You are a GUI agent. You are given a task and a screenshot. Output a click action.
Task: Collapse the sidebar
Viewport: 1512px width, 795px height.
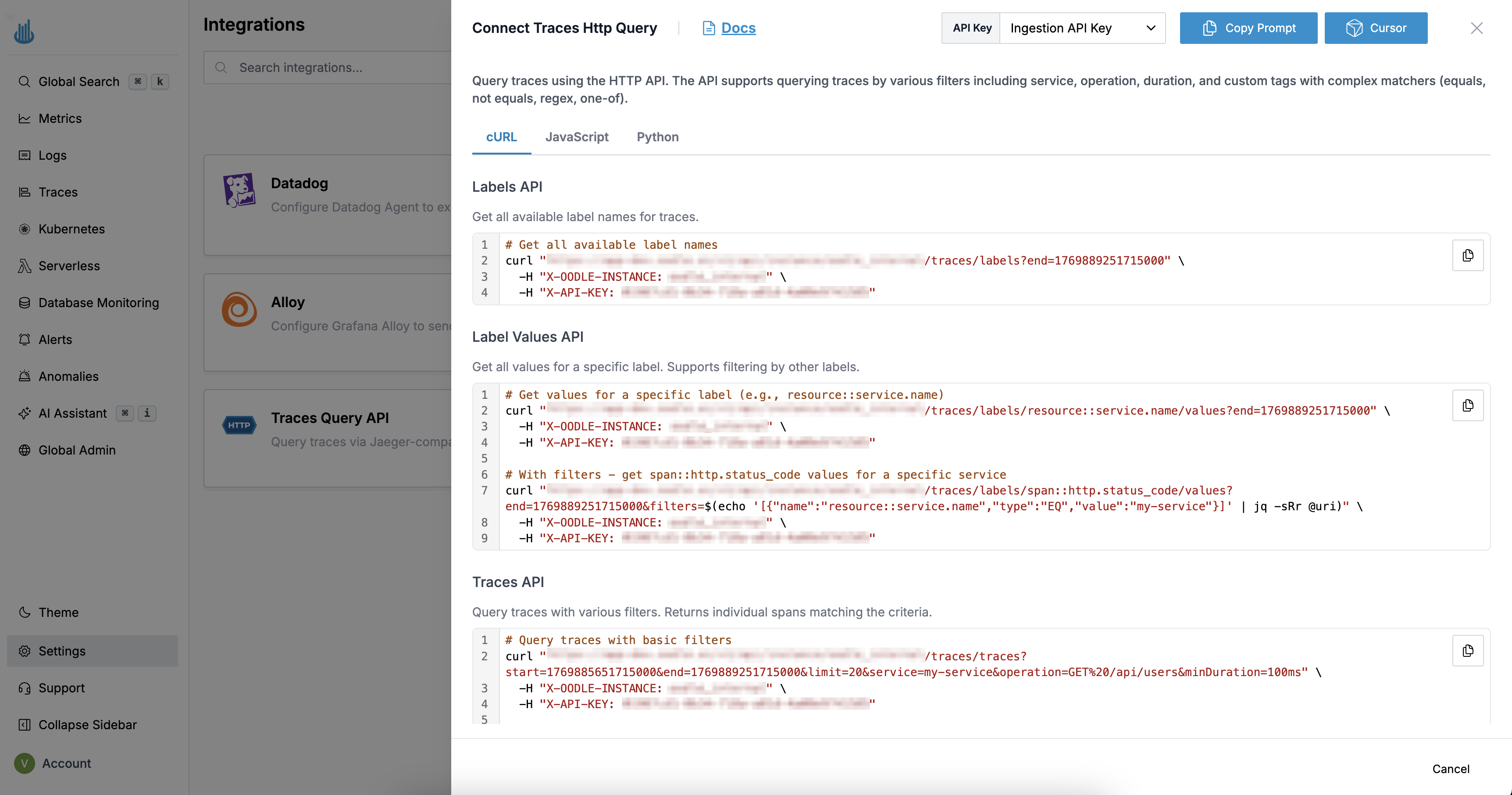[x=87, y=724]
